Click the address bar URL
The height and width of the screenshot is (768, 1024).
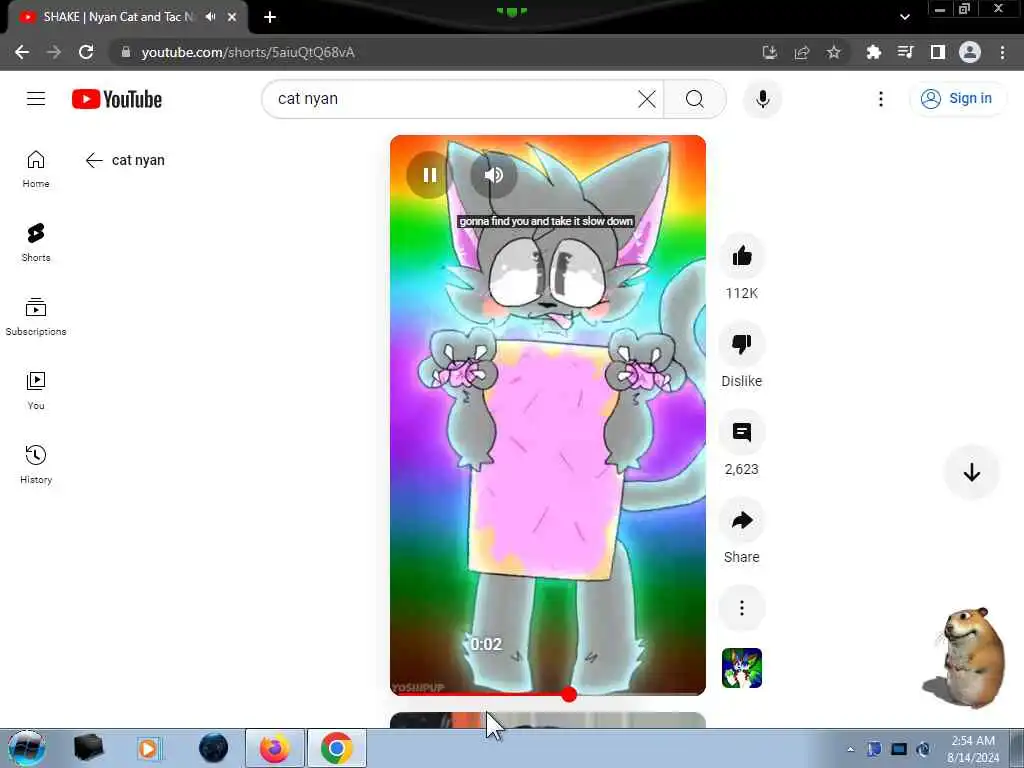click(x=248, y=52)
